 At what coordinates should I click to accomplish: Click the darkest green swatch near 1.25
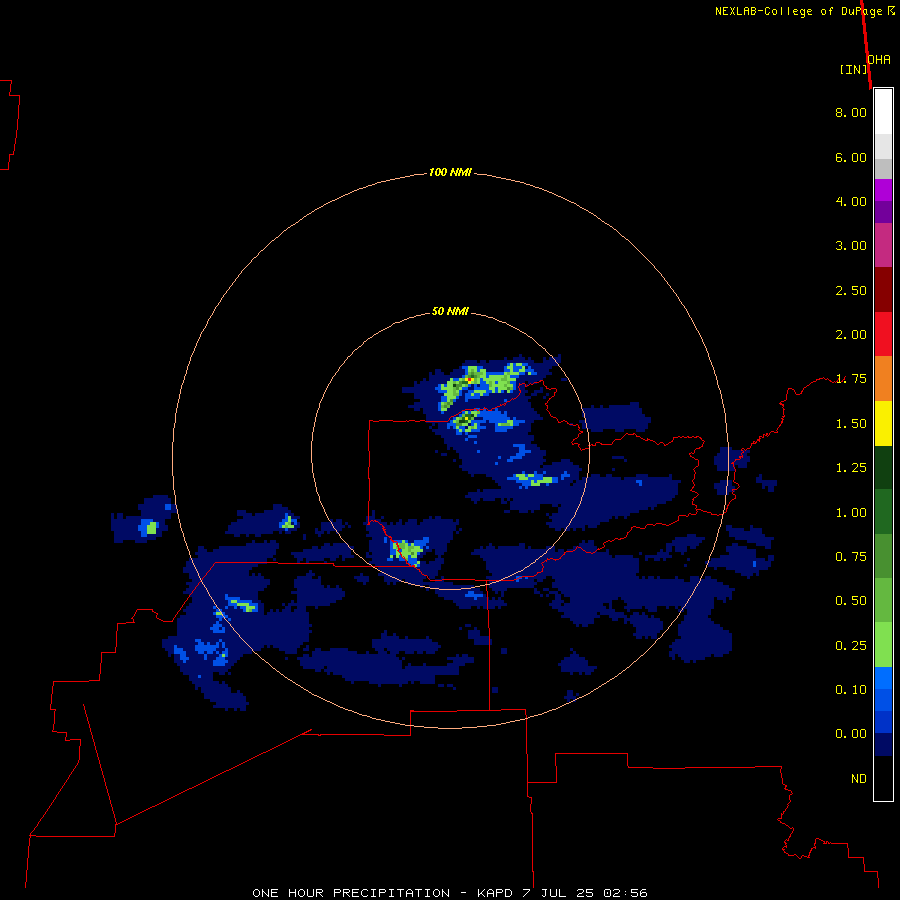tap(883, 467)
